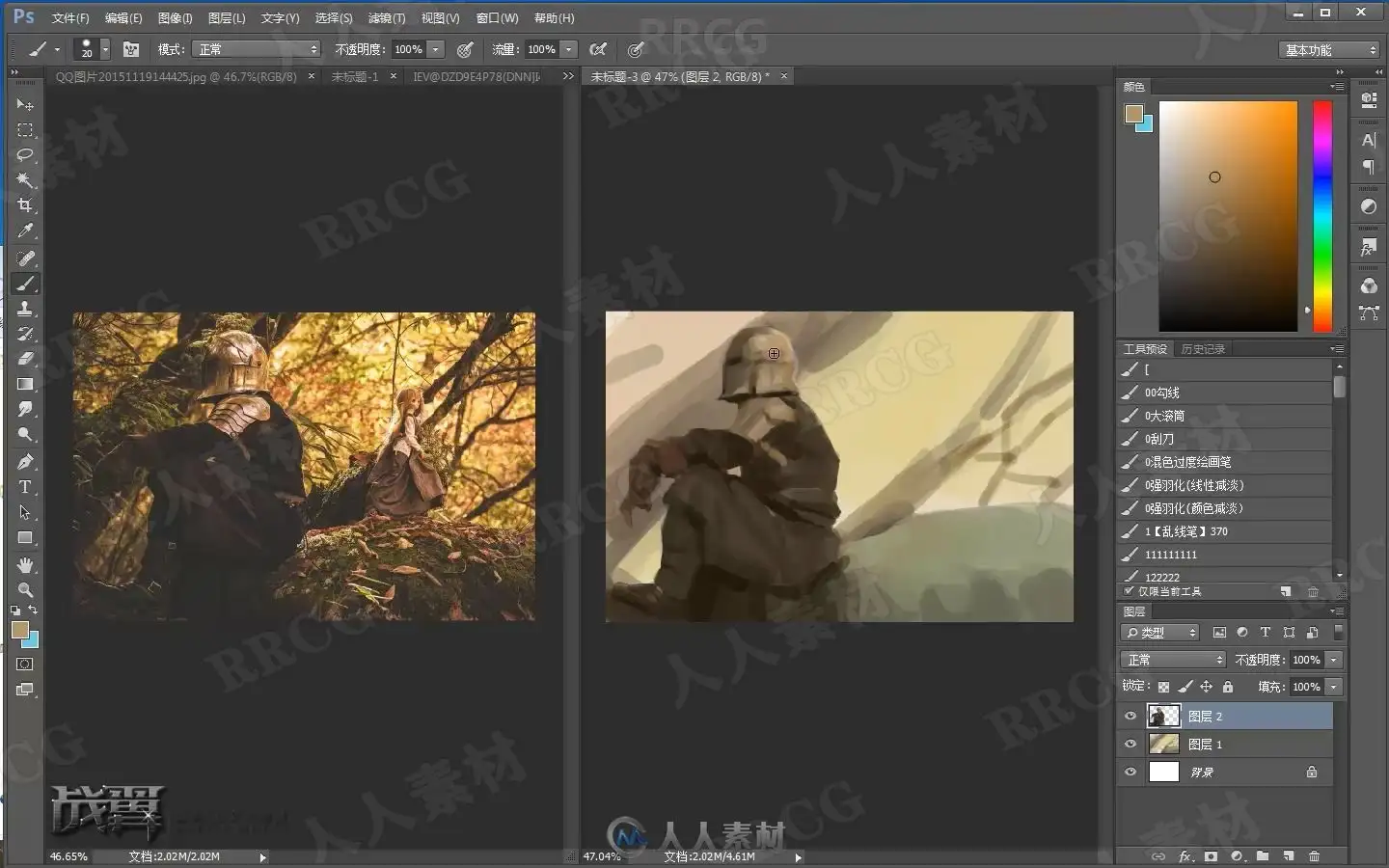Select the Hand tool
The width and height of the screenshot is (1389, 868).
25,564
